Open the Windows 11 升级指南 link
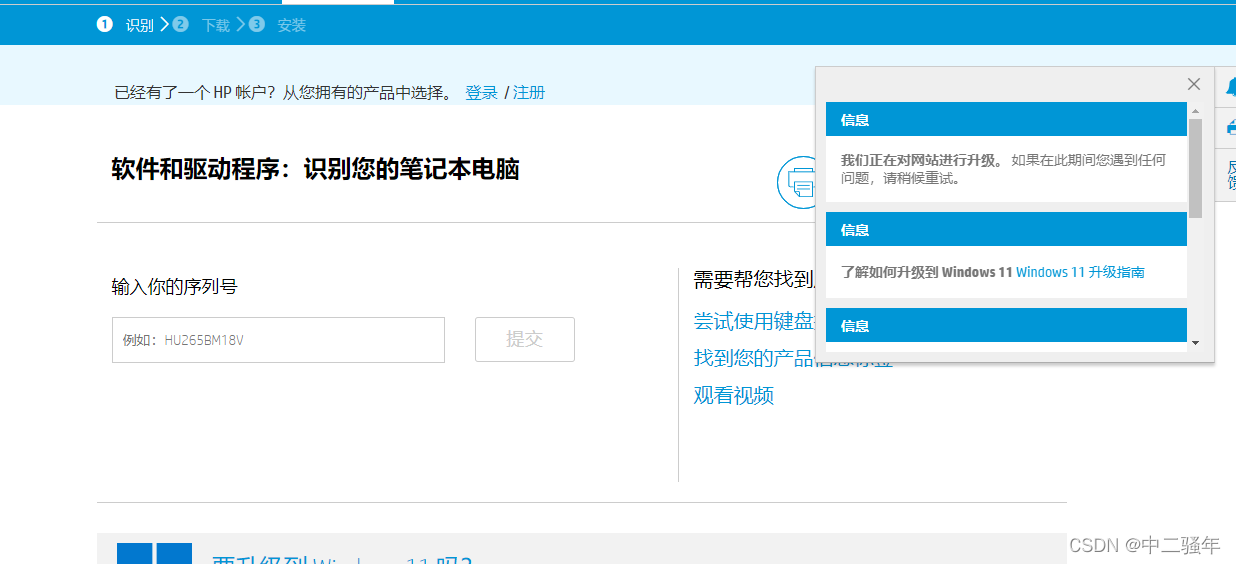This screenshot has width=1236, height=564. (1080, 272)
